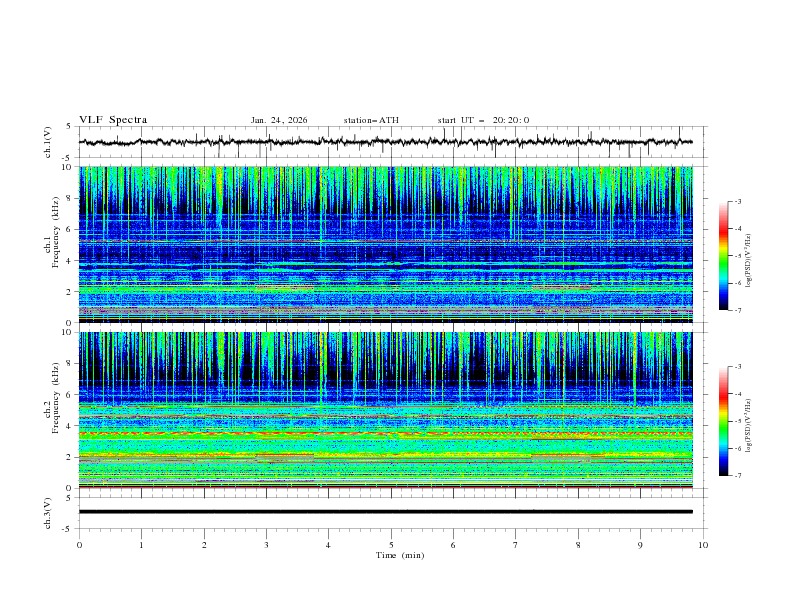The height and width of the screenshot is (612, 792).
Task: Click the '-5' tick on ch.2 color bar
Action: pos(737,421)
